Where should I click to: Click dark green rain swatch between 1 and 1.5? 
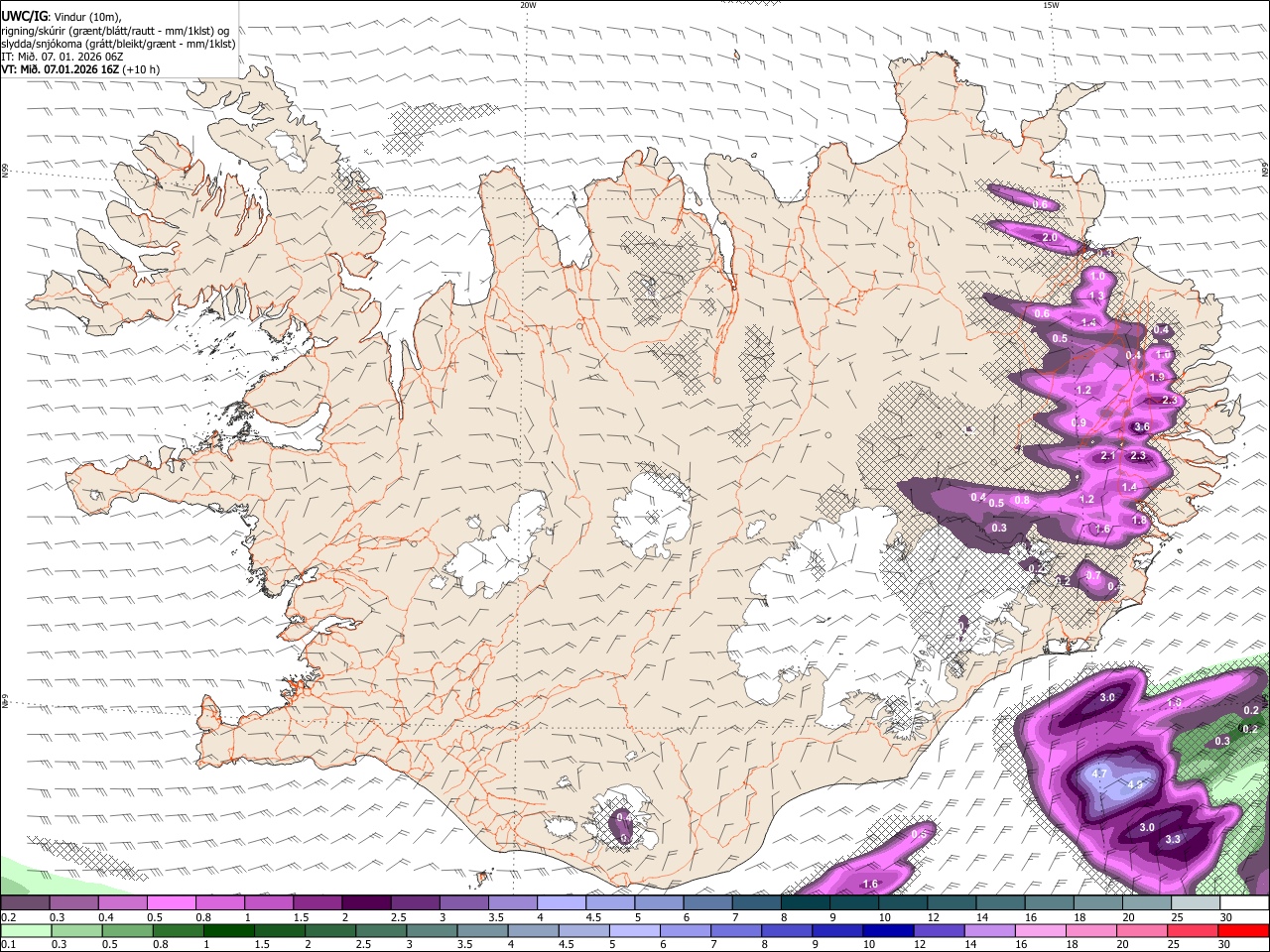(x=228, y=931)
